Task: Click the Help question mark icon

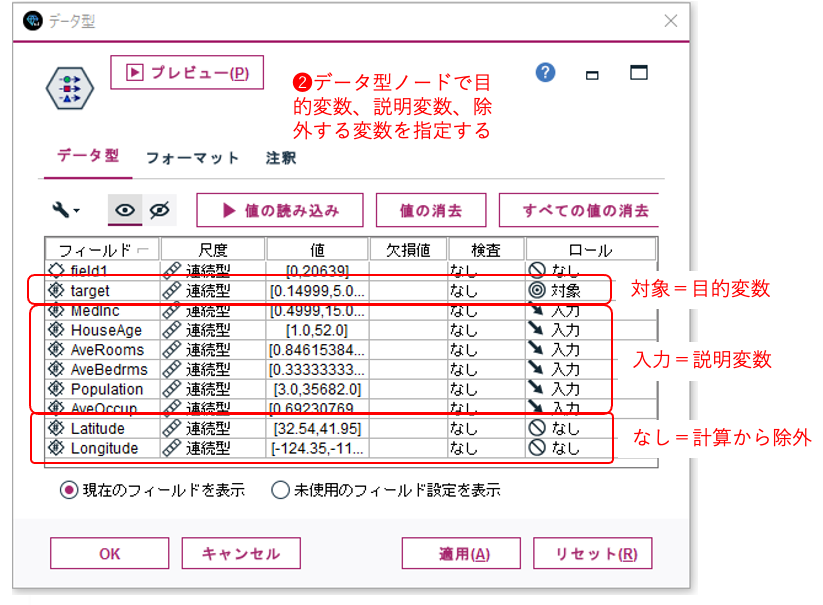Action: (x=545, y=72)
